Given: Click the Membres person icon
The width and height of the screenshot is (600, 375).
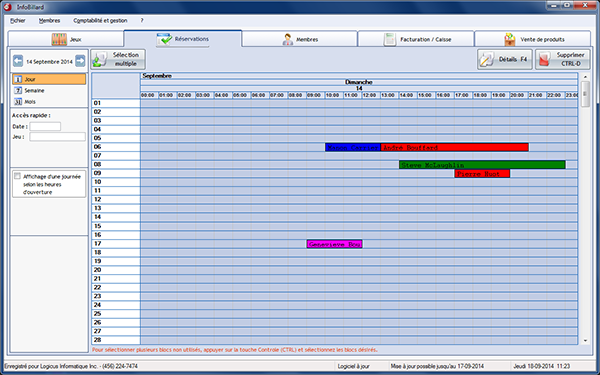Looking at the screenshot, I should (x=287, y=39).
